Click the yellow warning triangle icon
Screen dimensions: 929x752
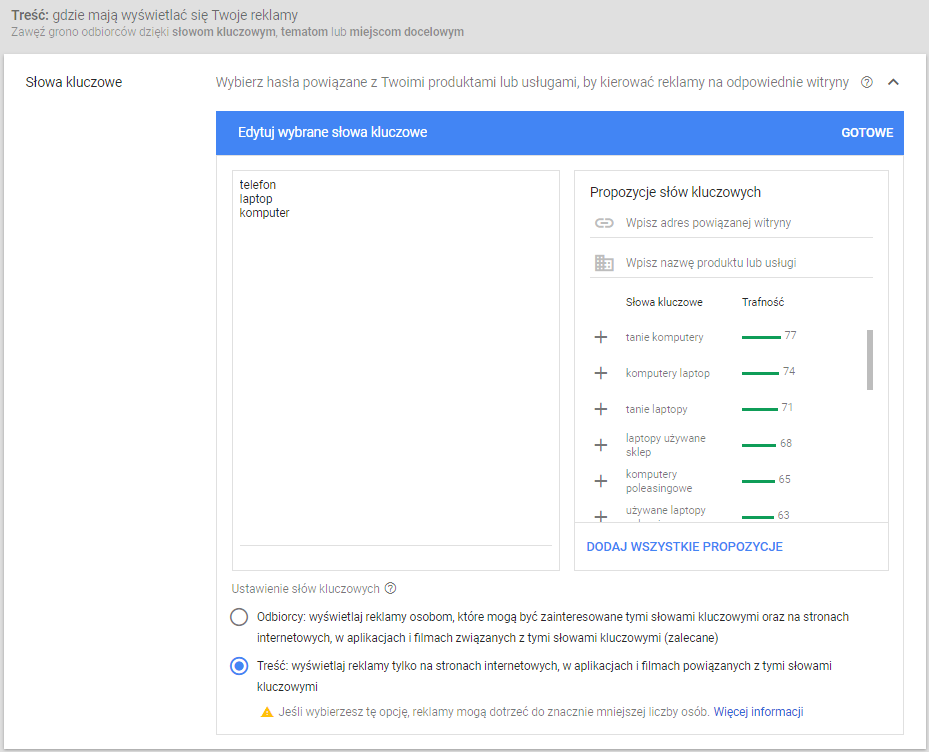[x=267, y=712]
